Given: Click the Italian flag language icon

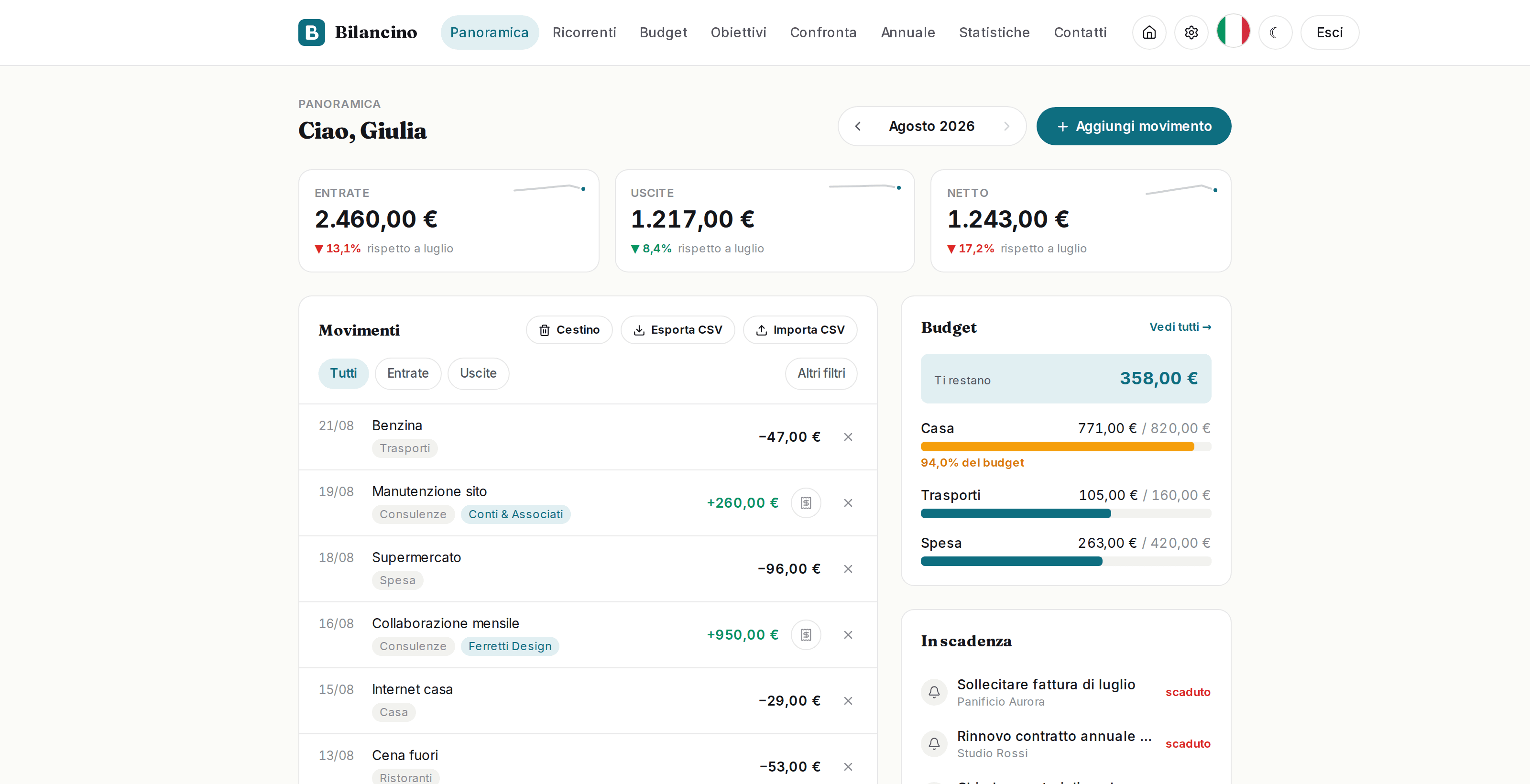Looking at the screenshot, I should click(x=1233, y=31).
